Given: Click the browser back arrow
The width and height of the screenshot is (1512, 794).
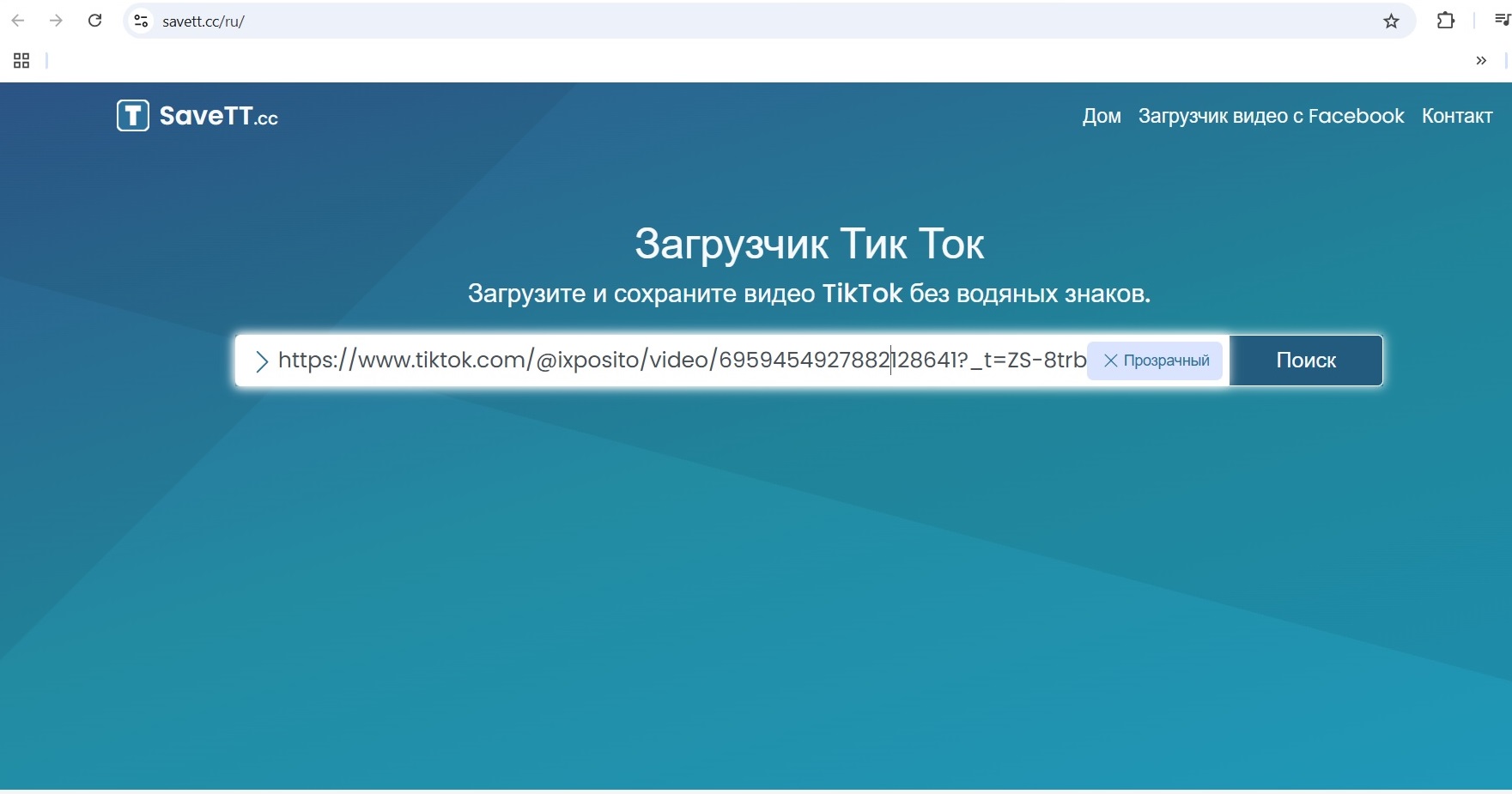Looking at the screenshot, I should tap(18, 21).
